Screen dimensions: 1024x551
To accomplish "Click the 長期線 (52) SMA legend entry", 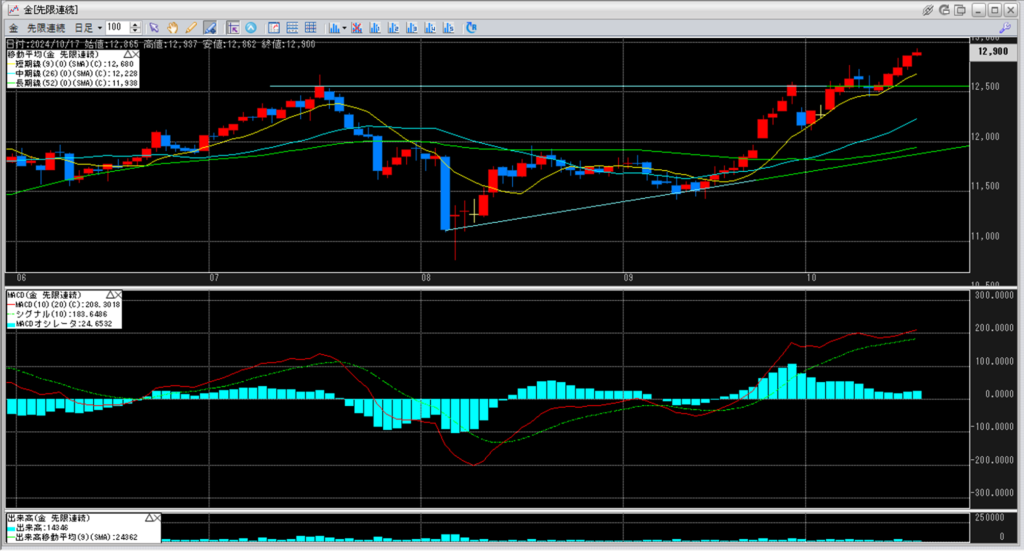I will (x=72, y=84).
